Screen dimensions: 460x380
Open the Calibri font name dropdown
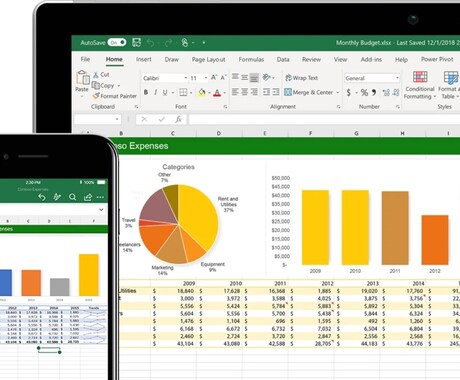[186, 78]
